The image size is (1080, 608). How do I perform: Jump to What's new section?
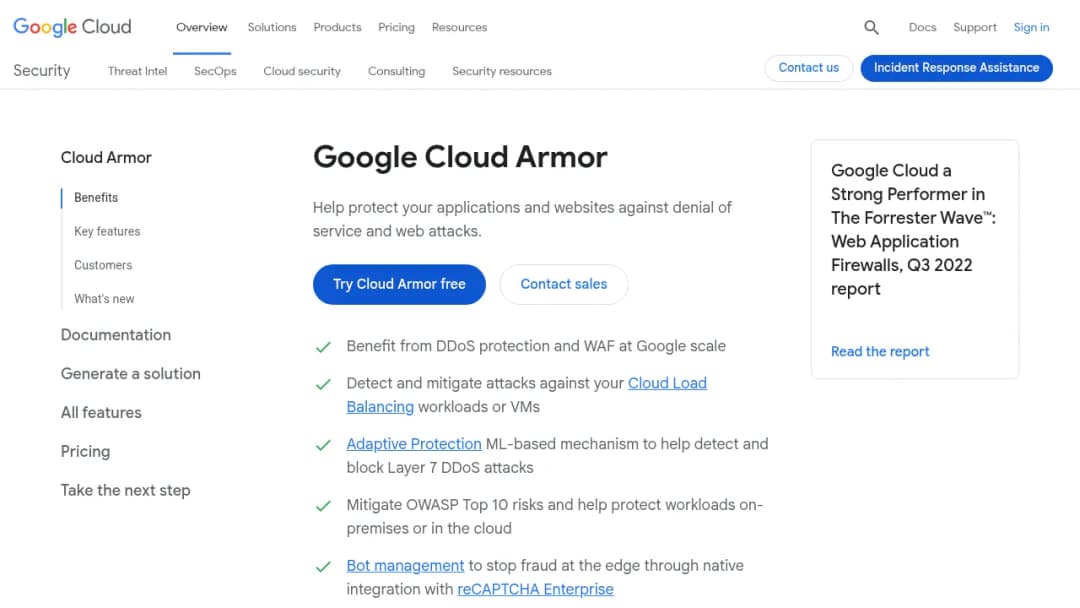pyautogui.click(x=104, y=299)
